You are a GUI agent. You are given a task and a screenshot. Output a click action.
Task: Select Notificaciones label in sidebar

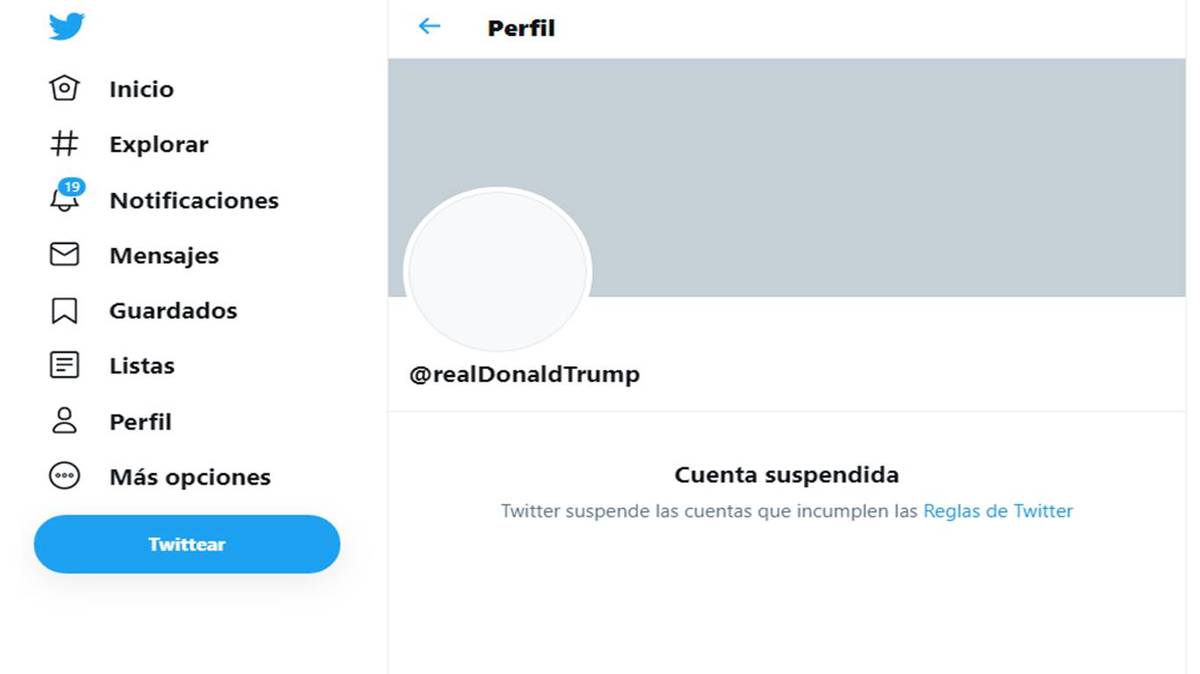194,200
